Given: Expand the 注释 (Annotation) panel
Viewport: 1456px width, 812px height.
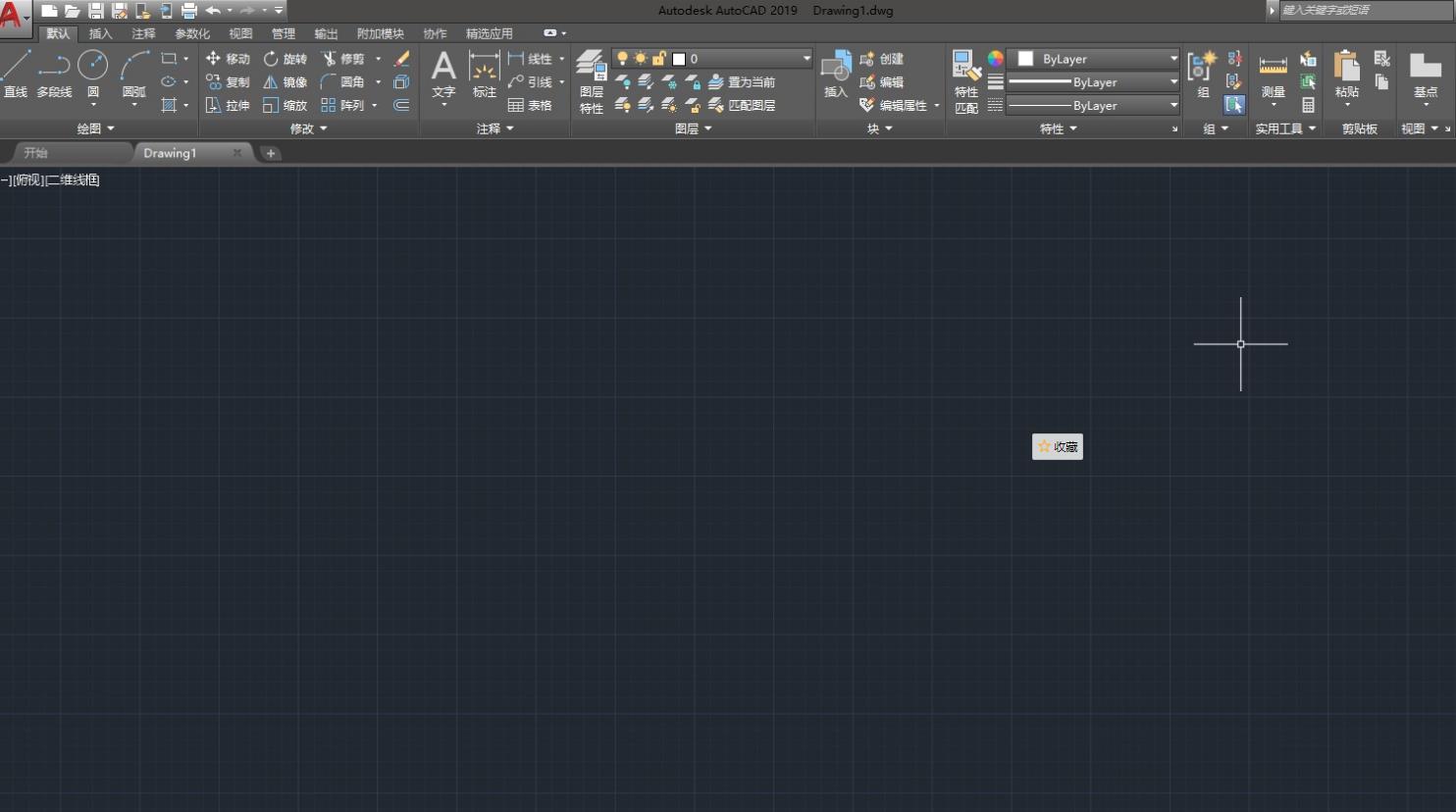Looking at the screenshot, I should (x=495, y=128).
